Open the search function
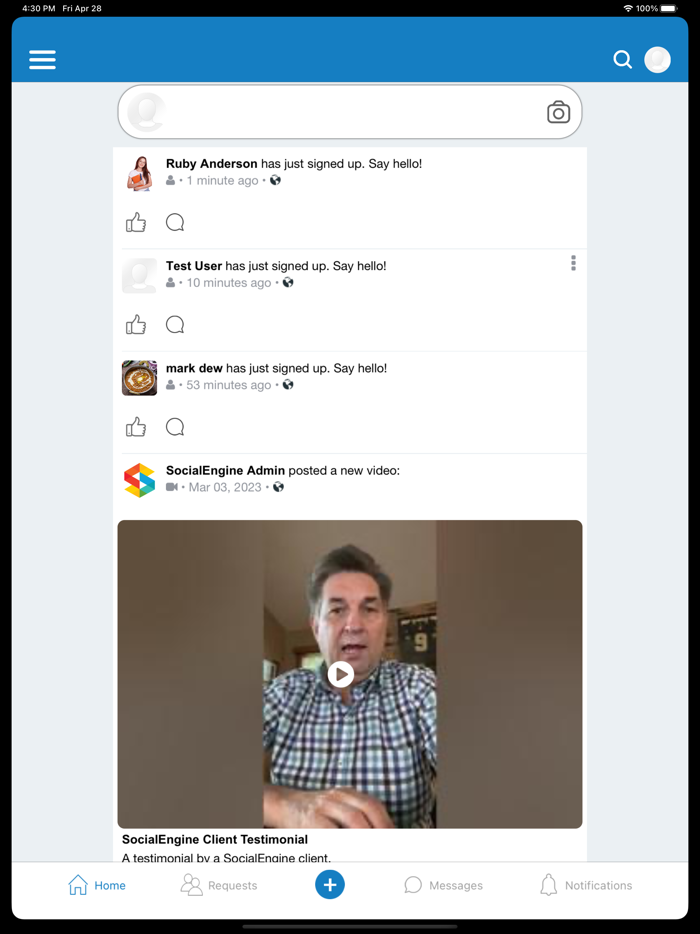Screen dimensions: 700x934 tap(622, 59)
